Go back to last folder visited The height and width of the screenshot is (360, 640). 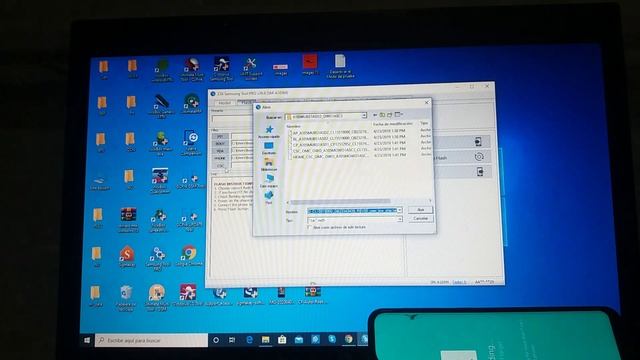click(375, 115)
